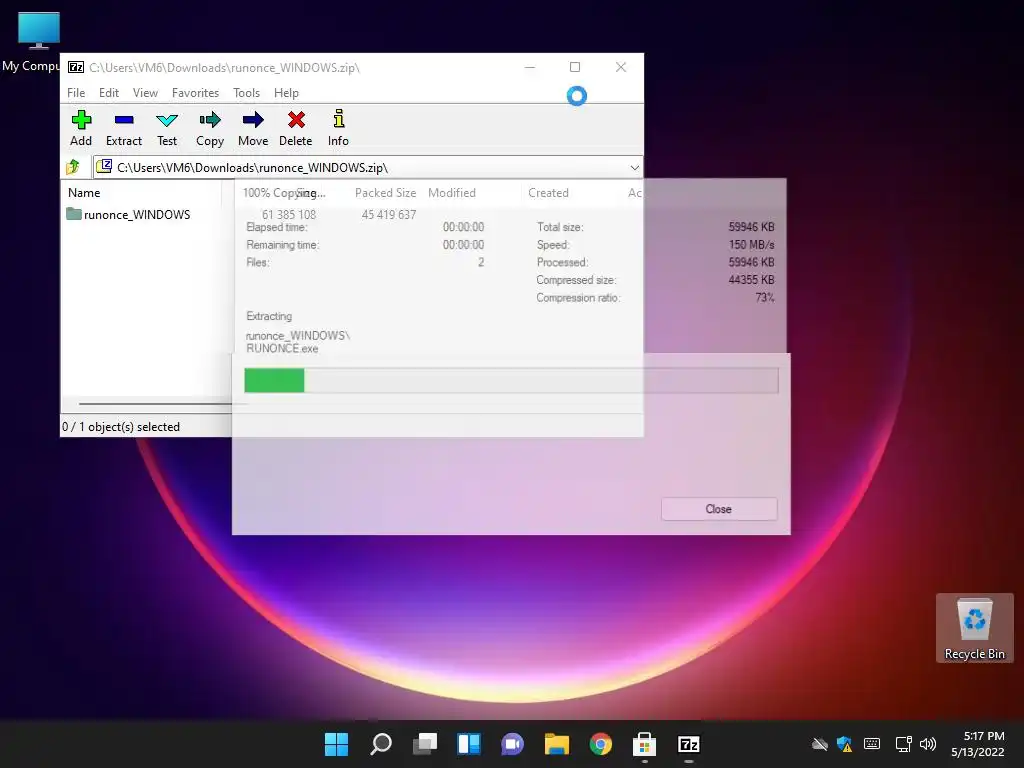Open taskbar Search

coord(381,744)
